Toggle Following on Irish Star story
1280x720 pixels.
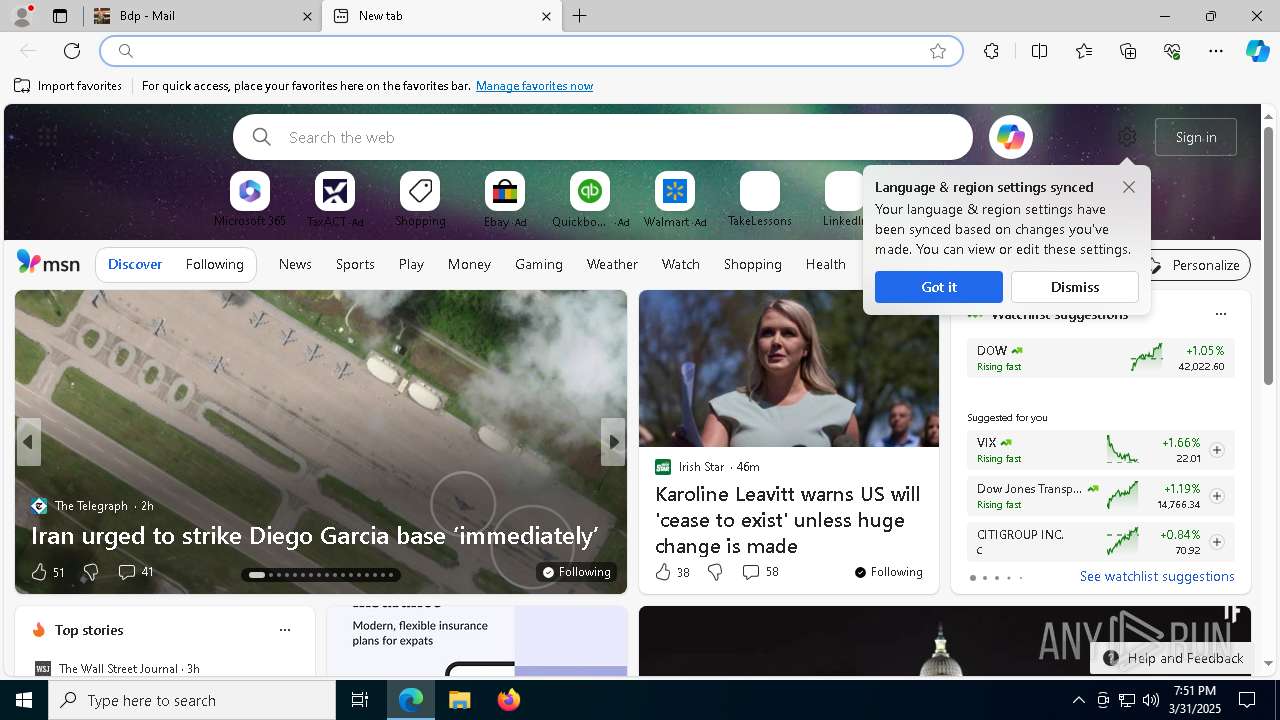(x=888, y=572)
